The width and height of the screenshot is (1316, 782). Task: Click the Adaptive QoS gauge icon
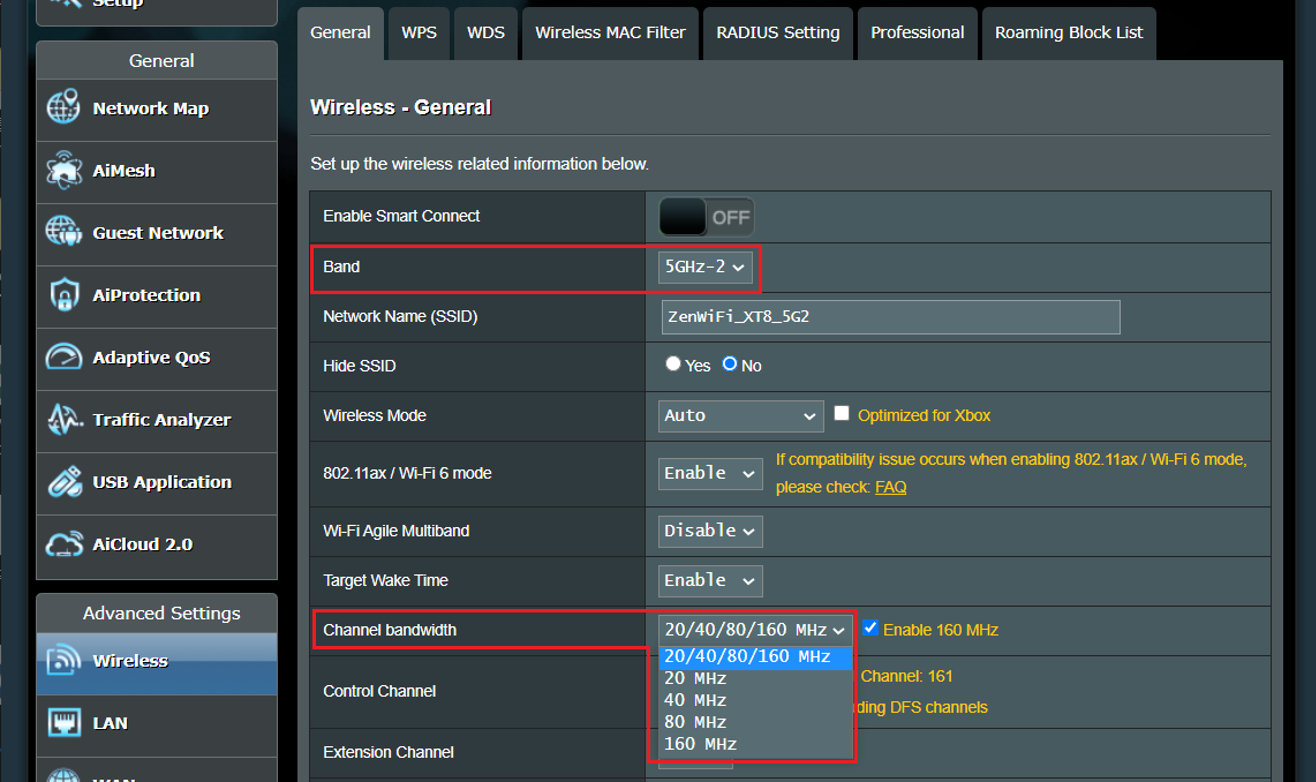point(63,357)
